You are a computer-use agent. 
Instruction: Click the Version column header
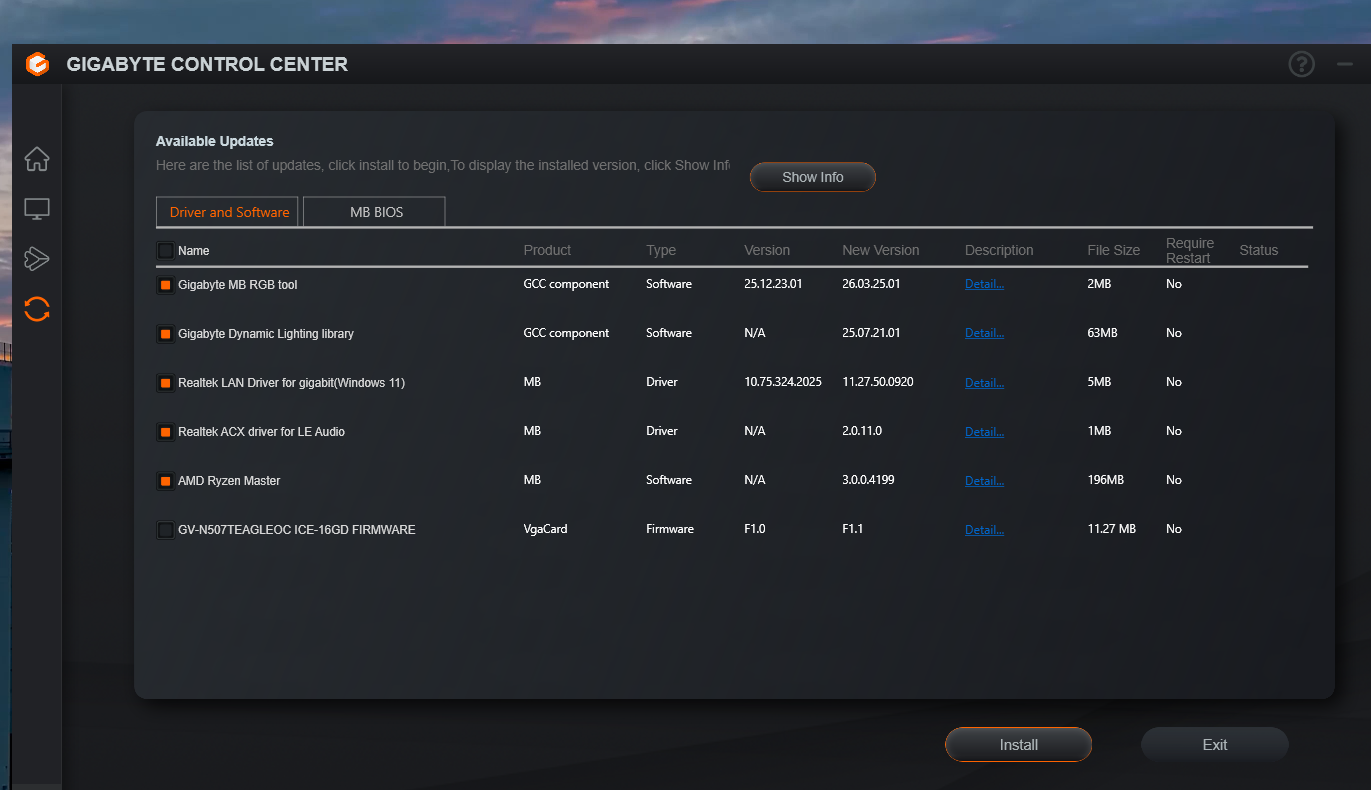pyautogui.click(x=767, y=250)
